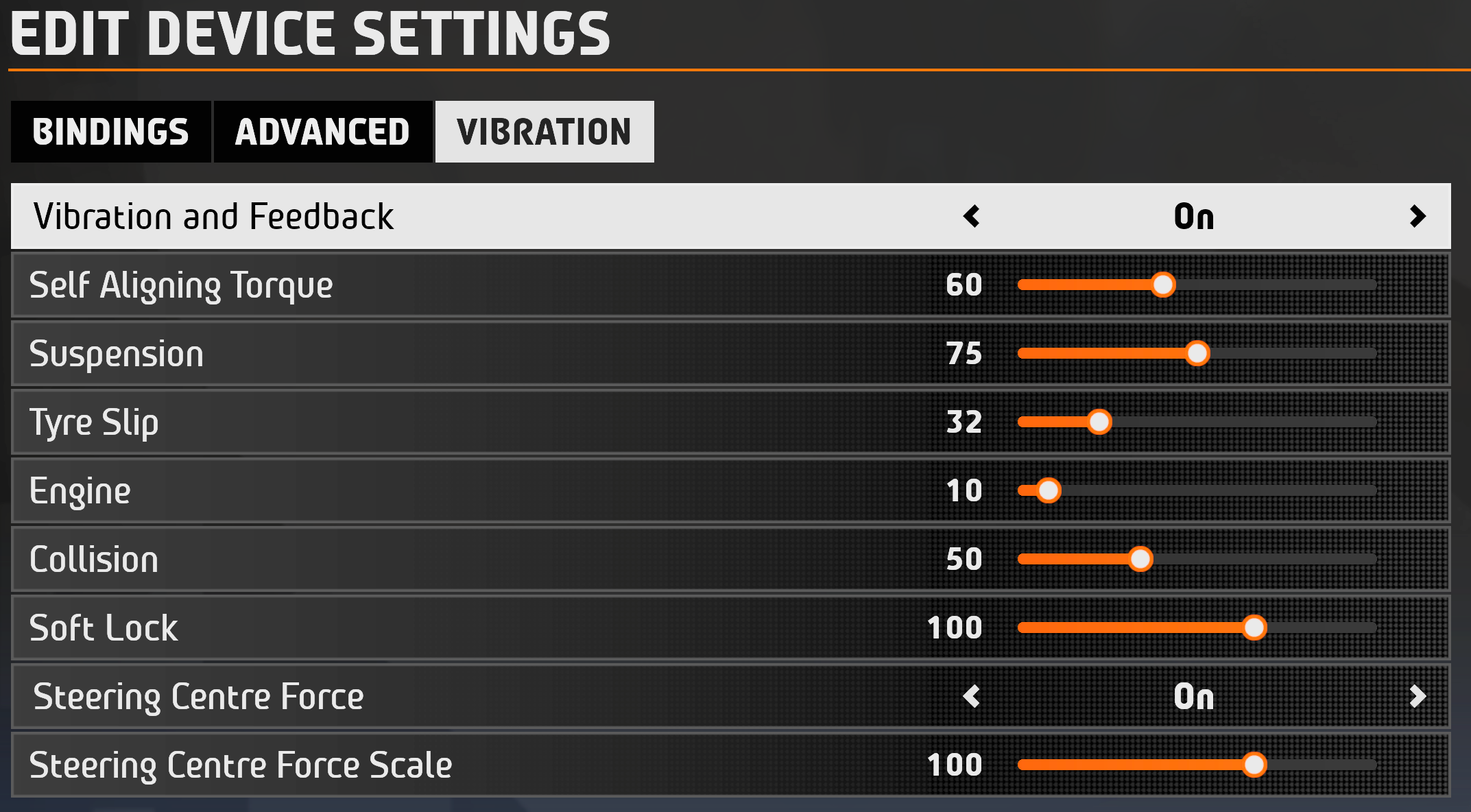Click left arrow for Steering Centre Force
1471x812 pixels.
point(971,697)
